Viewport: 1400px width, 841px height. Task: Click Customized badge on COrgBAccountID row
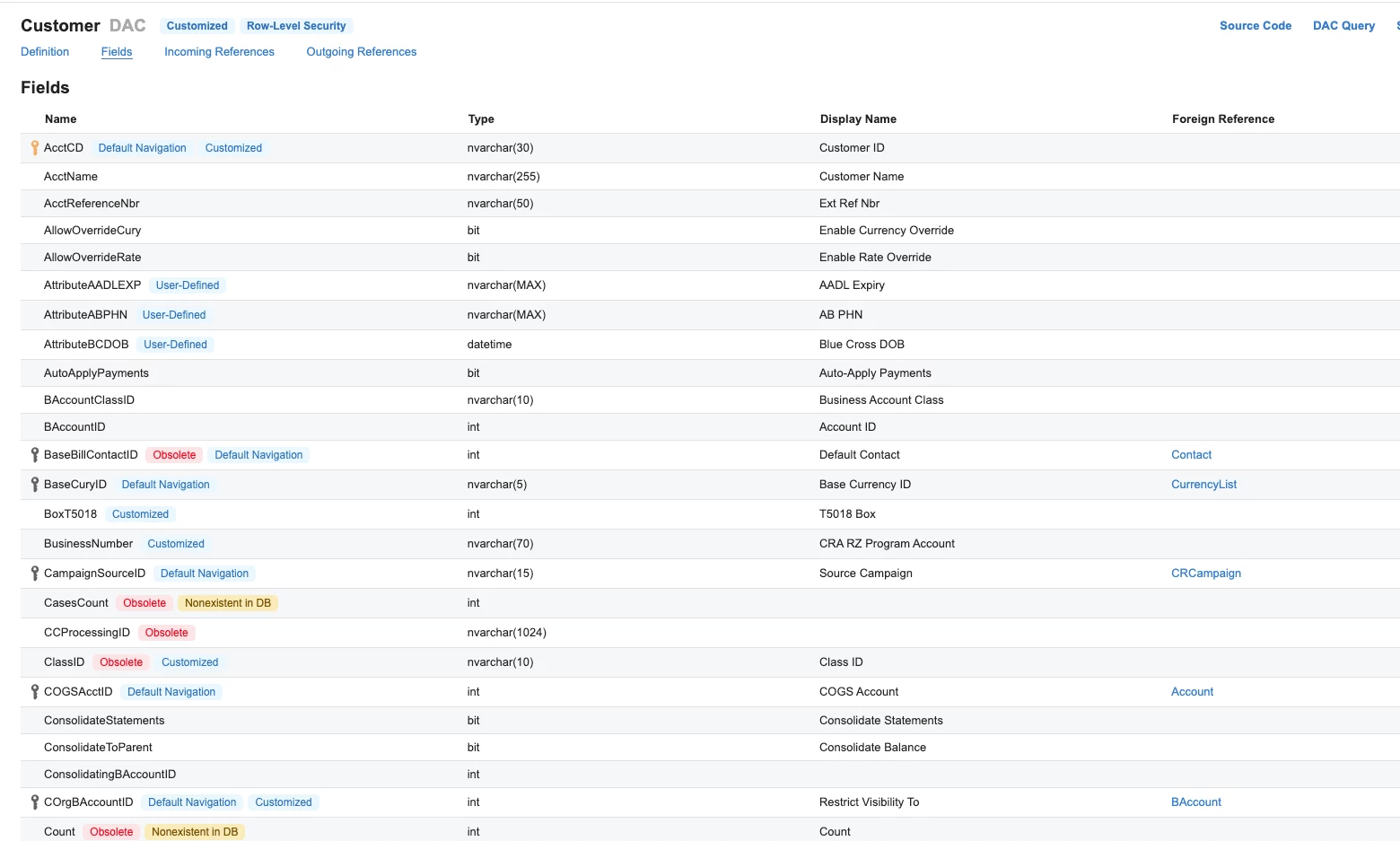284,802
